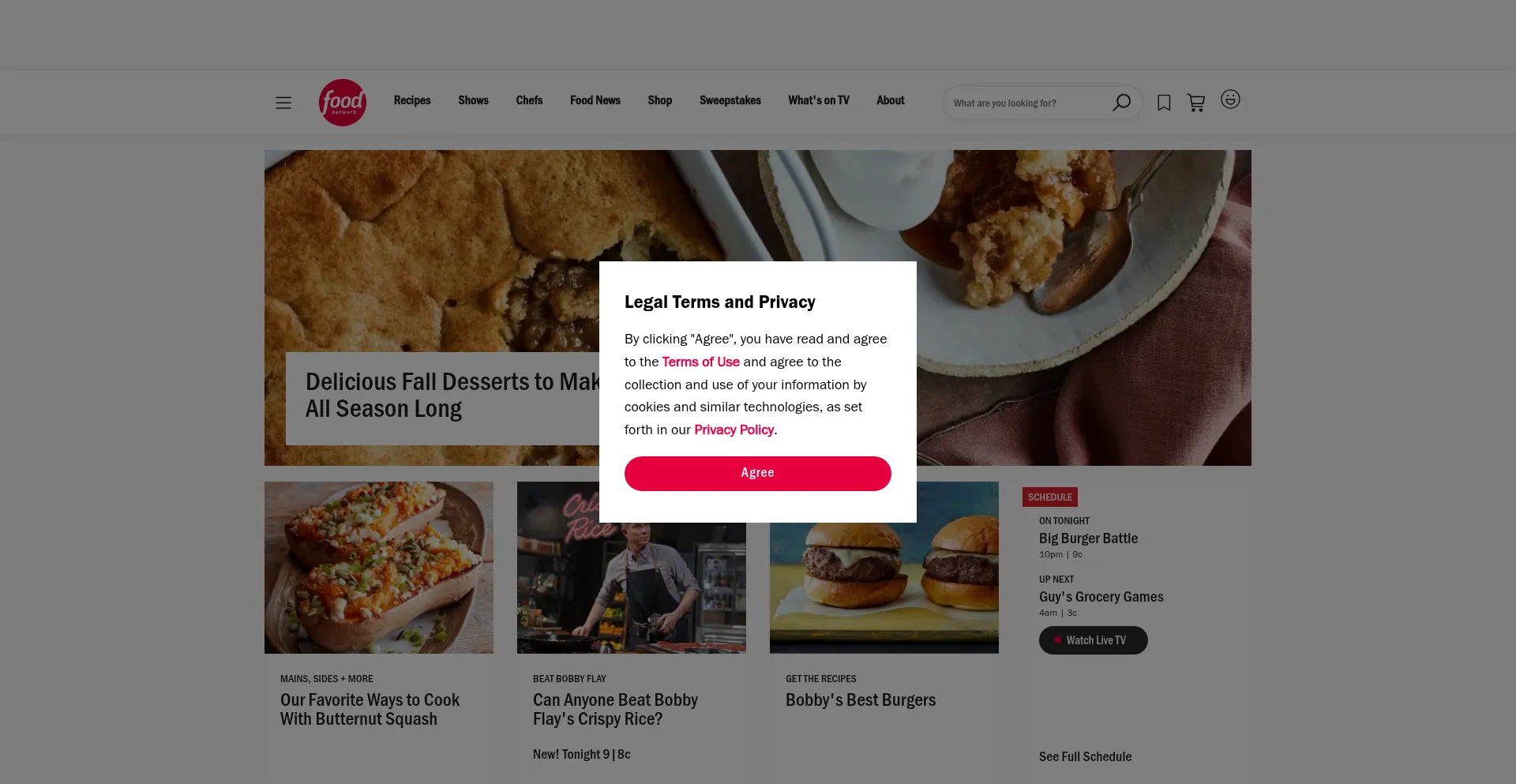Click Big Burger Battle show link

pos(1088,538)
